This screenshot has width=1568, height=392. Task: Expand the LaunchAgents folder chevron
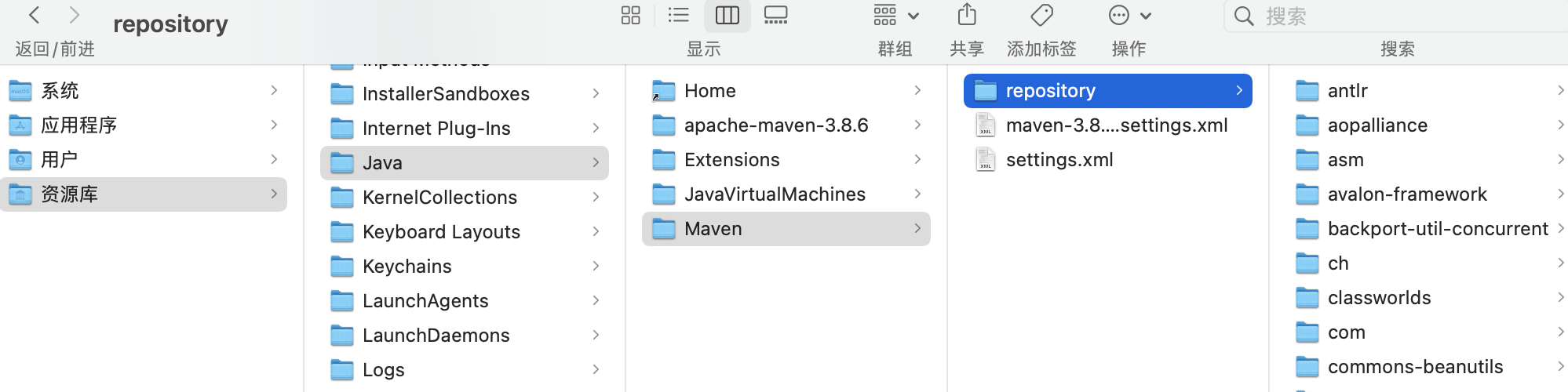596,301
